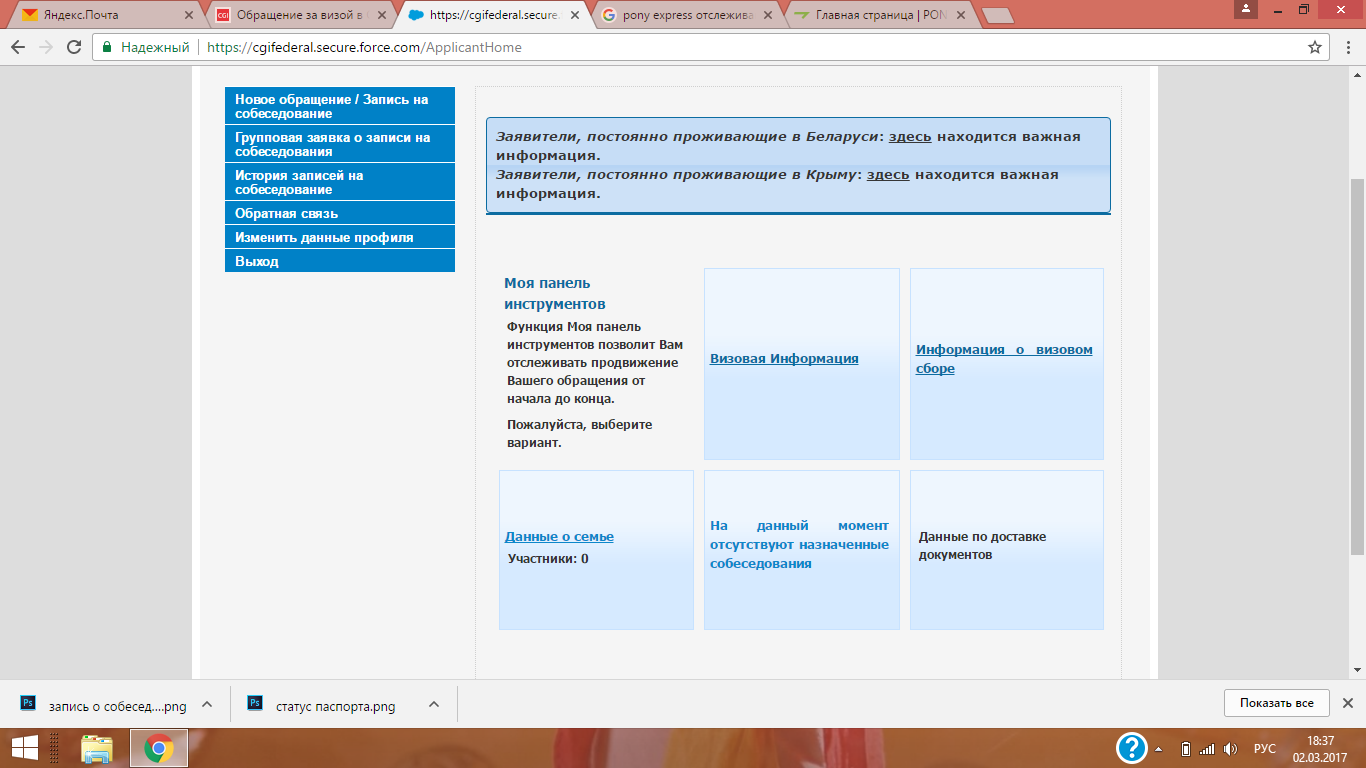Open Chrome's three-dot menu icon

point(1347,47)
